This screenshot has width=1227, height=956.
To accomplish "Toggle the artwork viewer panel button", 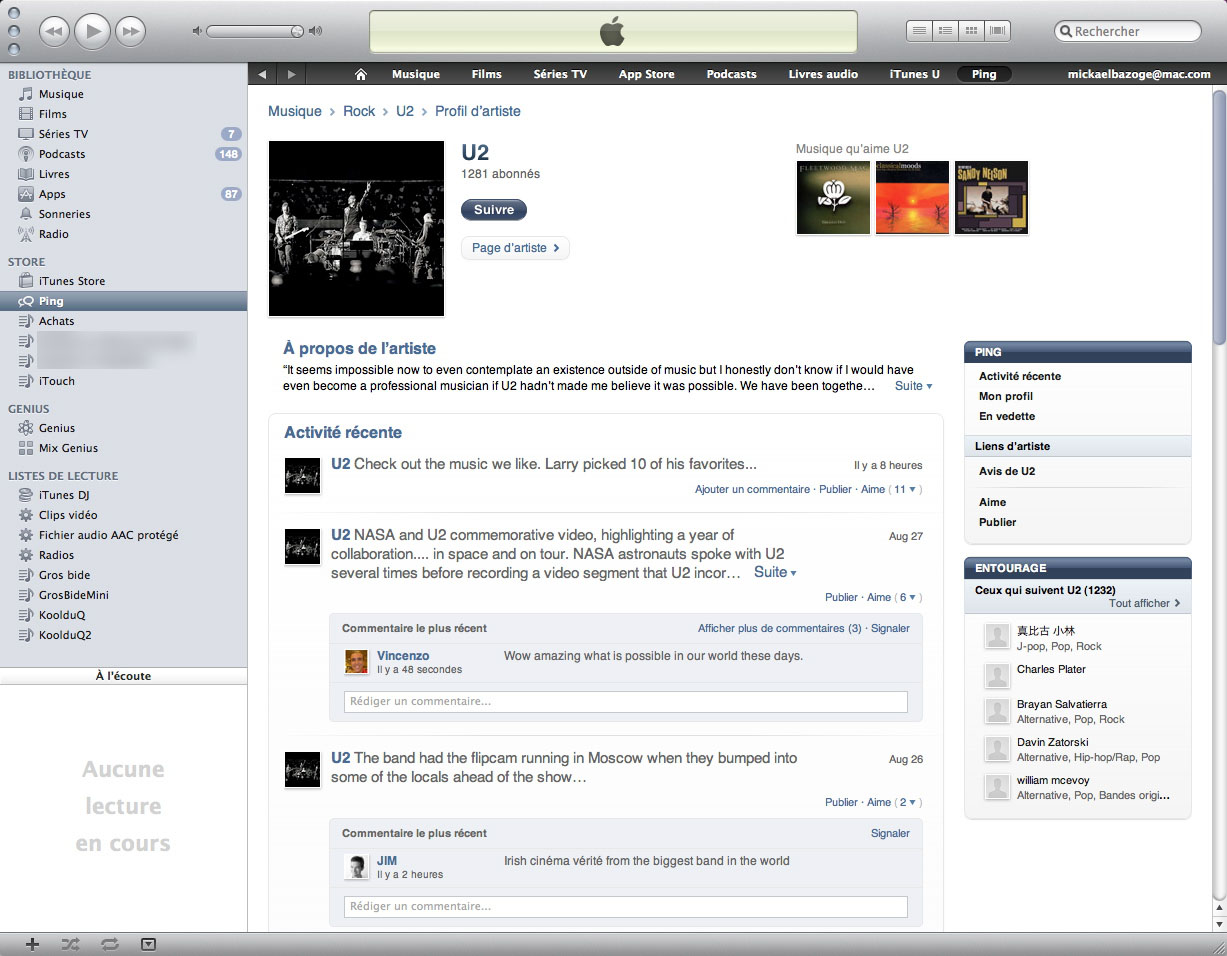I will click(148, 943).
